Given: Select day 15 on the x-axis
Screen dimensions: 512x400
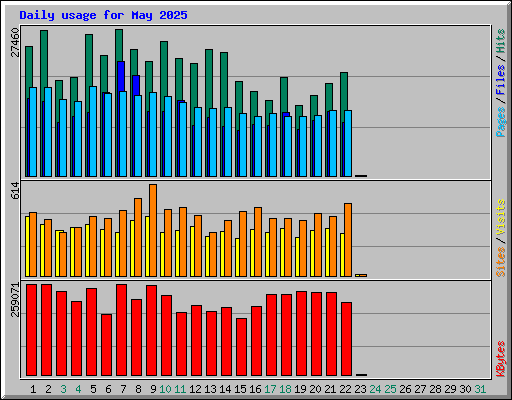Looking at the screenshot, I should (x=240, y=389).
